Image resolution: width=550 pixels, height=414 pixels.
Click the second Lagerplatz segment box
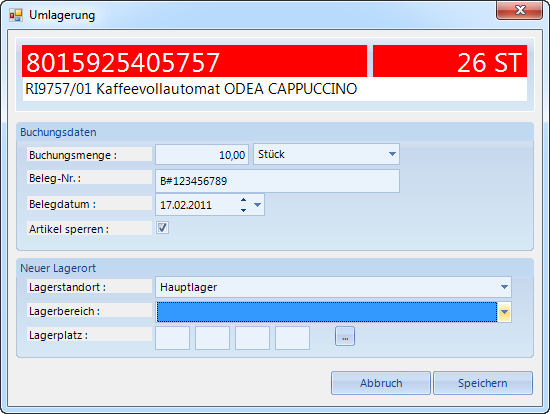[x=213, y=338]
